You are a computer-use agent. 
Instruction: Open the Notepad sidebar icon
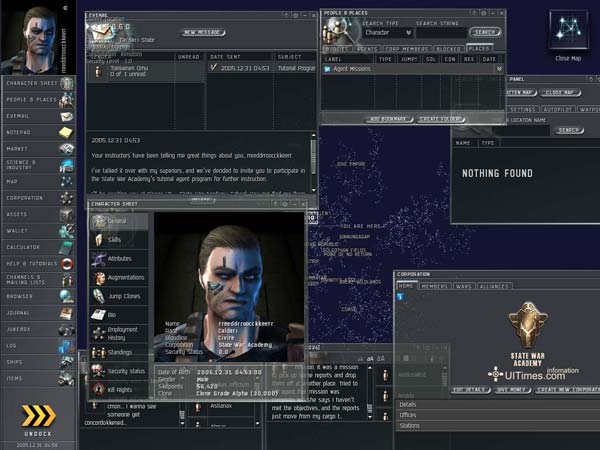point(38,132)
